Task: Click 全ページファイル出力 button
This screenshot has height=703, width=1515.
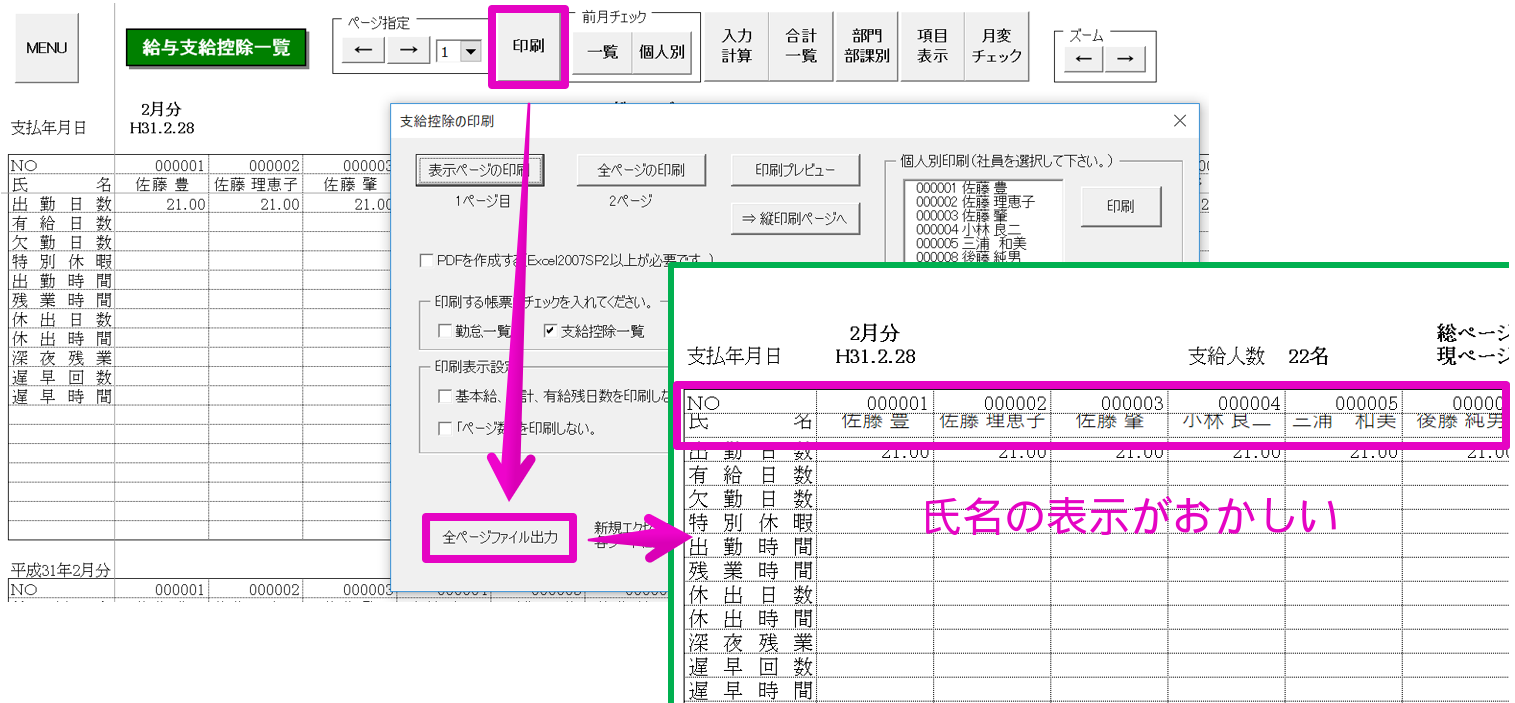Action: 499,539
